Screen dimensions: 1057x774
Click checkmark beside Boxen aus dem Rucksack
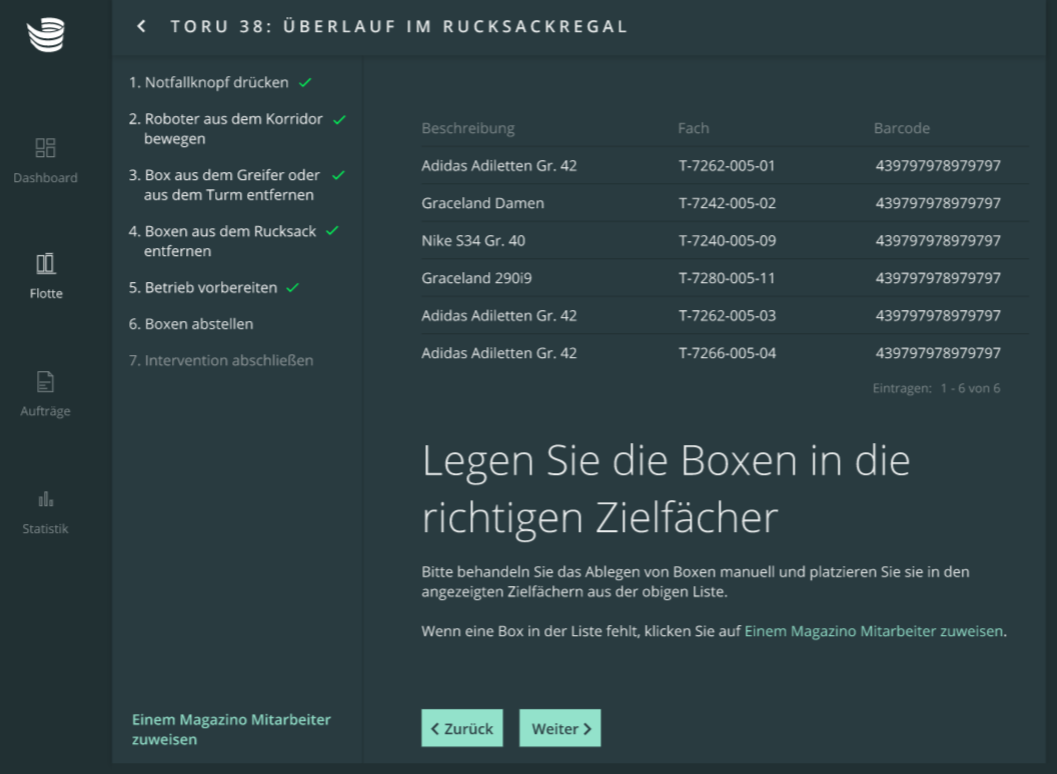pyautogui.click(x=332, y=231)
